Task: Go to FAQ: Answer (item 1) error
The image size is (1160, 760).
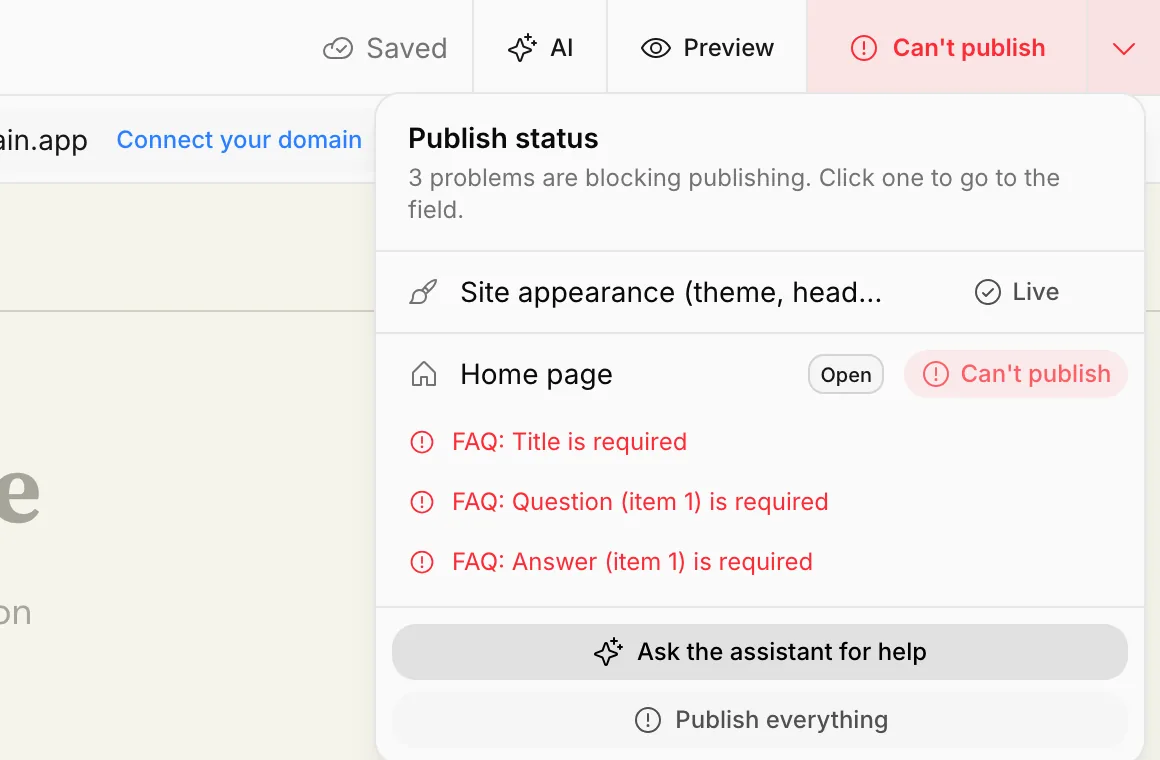Action: [611, 562]
